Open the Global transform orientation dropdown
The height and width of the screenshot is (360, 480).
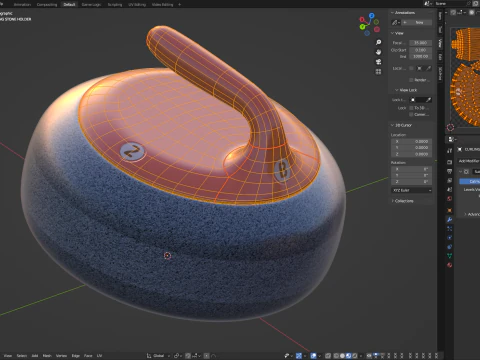pyautogui.click(x=158, y=356)
